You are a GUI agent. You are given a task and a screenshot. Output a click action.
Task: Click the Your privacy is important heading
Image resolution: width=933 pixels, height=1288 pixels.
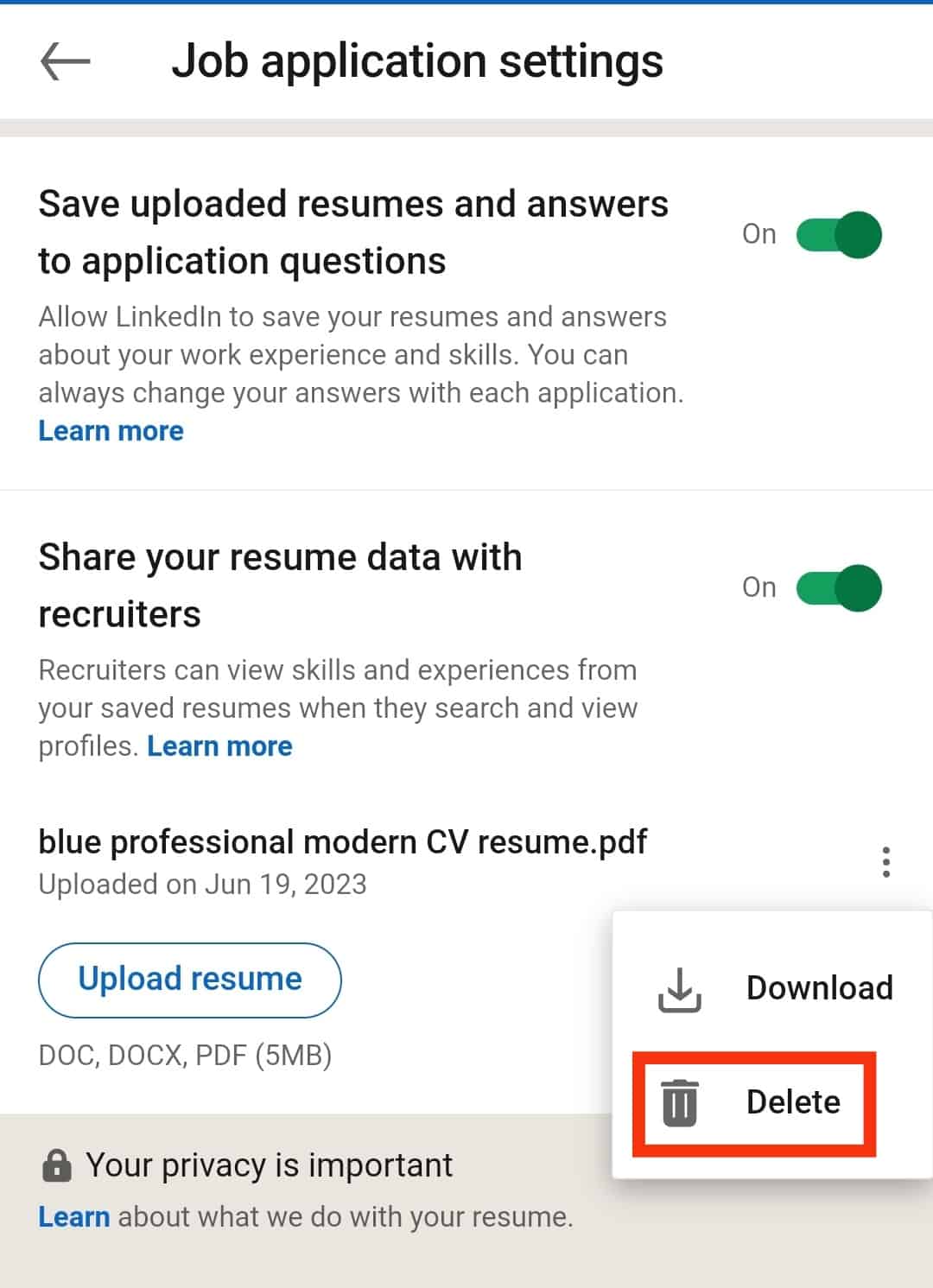tap(269, 1165)
